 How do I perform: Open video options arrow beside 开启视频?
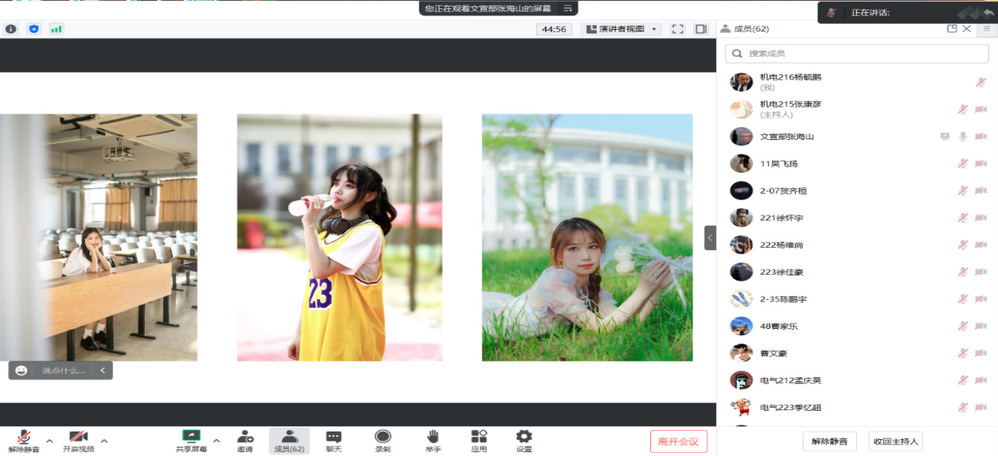(104, 440)
